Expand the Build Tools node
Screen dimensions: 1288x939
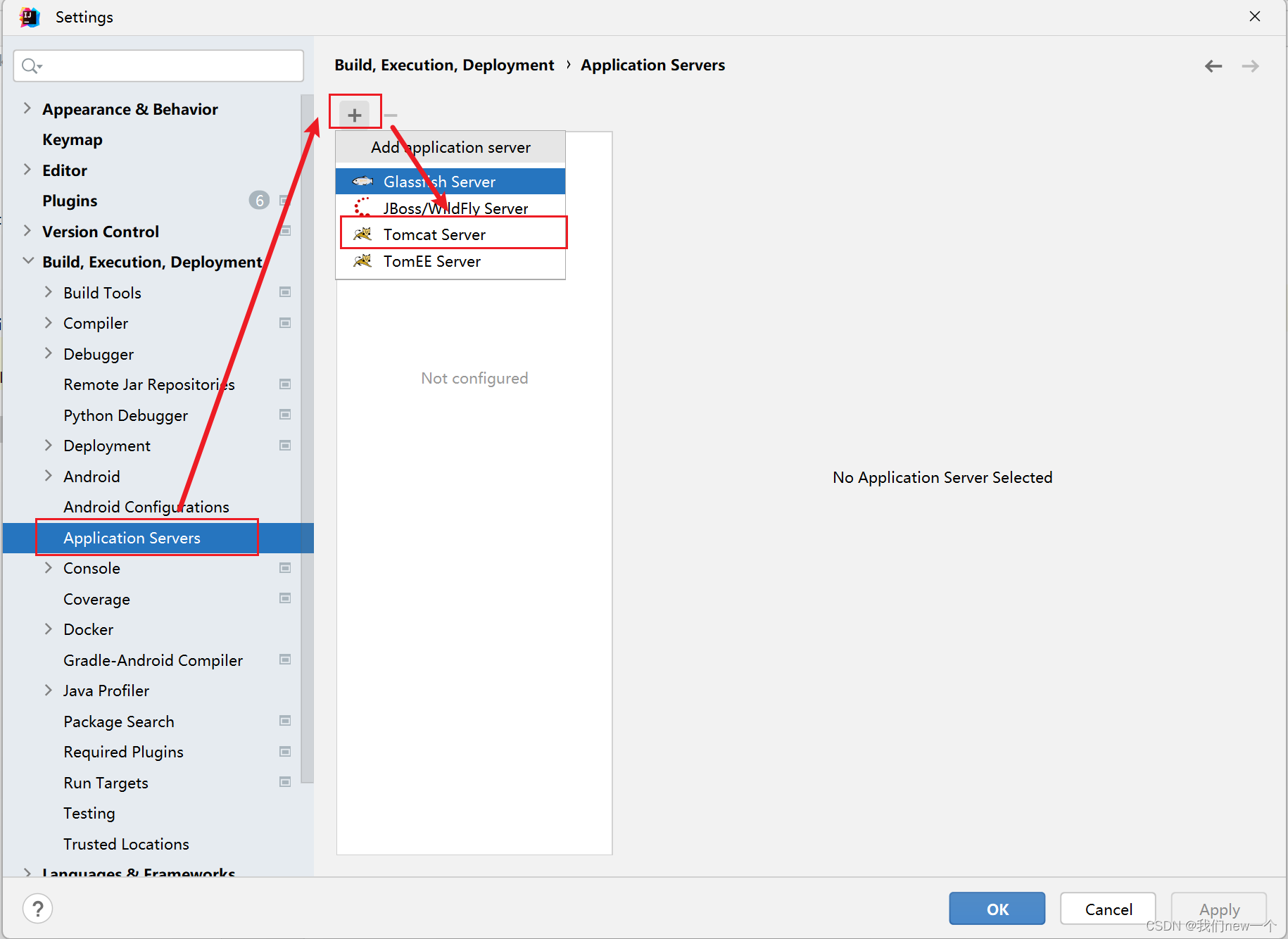pos(49,292)
